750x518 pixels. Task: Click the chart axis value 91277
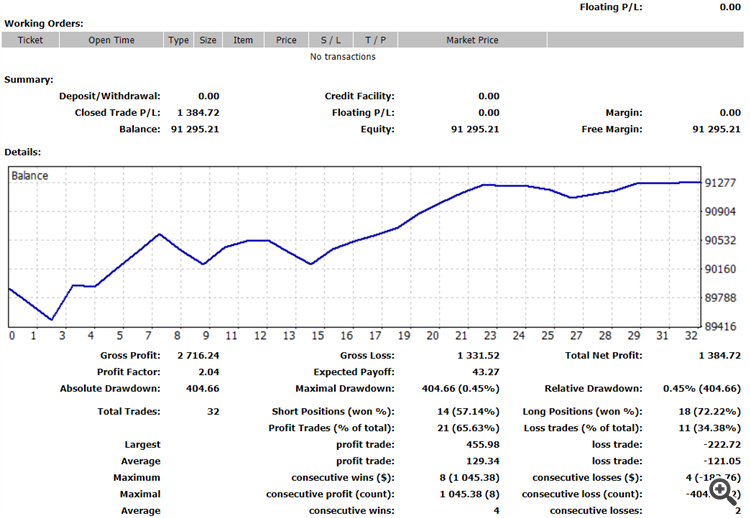tap(720, 183)
